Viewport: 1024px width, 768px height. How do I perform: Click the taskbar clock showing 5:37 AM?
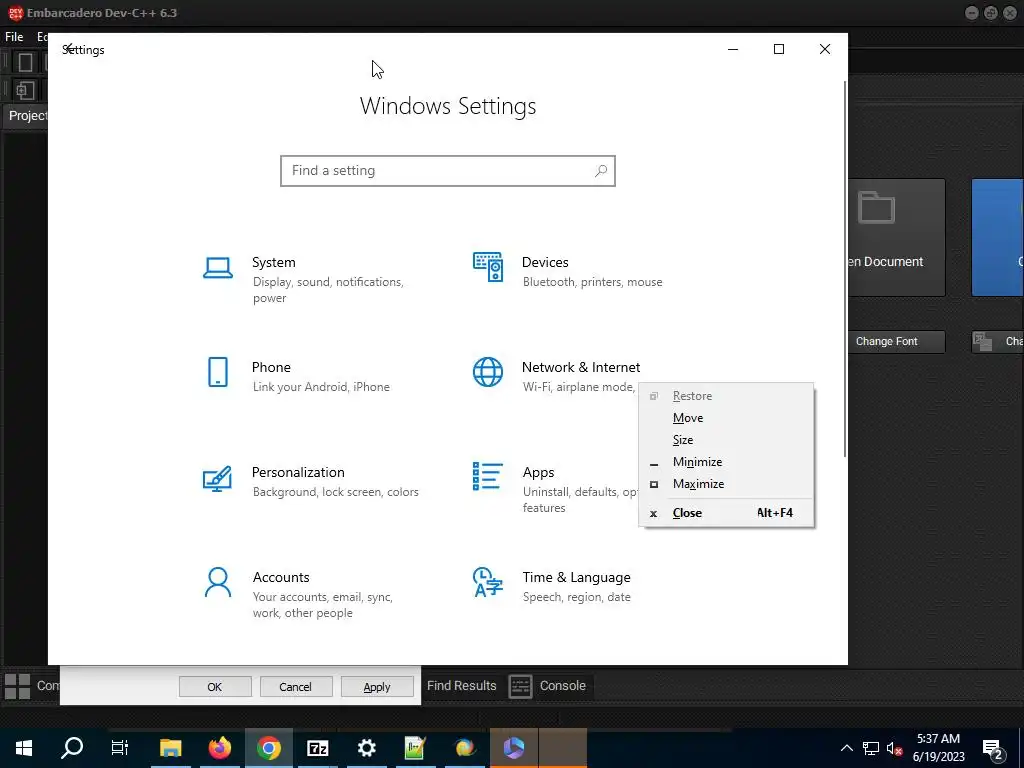click(x=938, y=748)
